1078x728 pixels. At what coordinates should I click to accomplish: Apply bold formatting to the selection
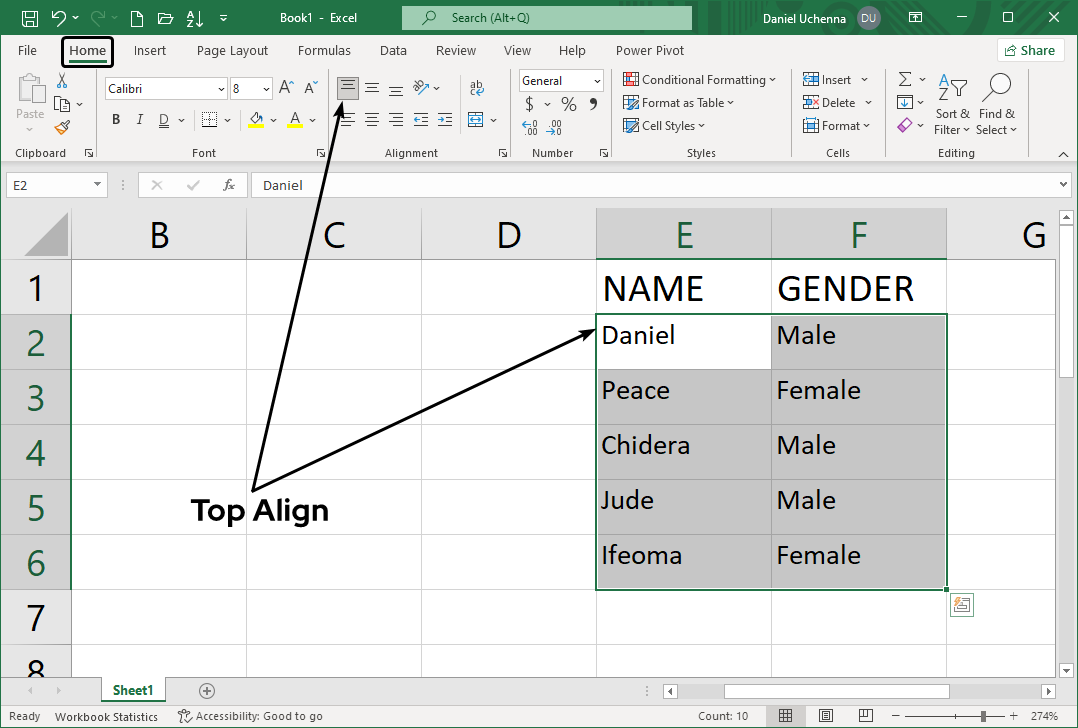(115, 119)
